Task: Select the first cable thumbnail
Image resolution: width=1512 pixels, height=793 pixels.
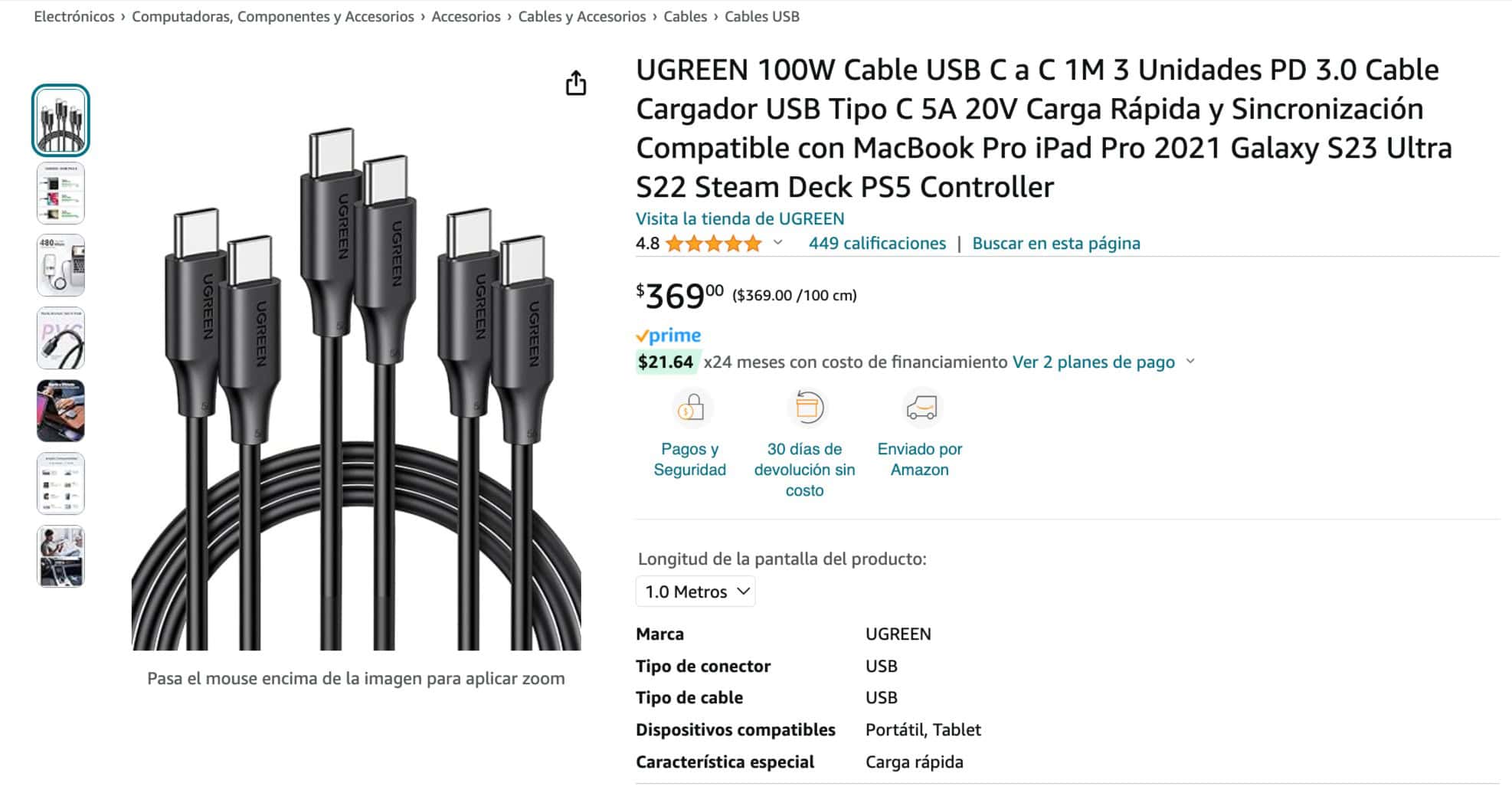Action: [x=61, y=120]
